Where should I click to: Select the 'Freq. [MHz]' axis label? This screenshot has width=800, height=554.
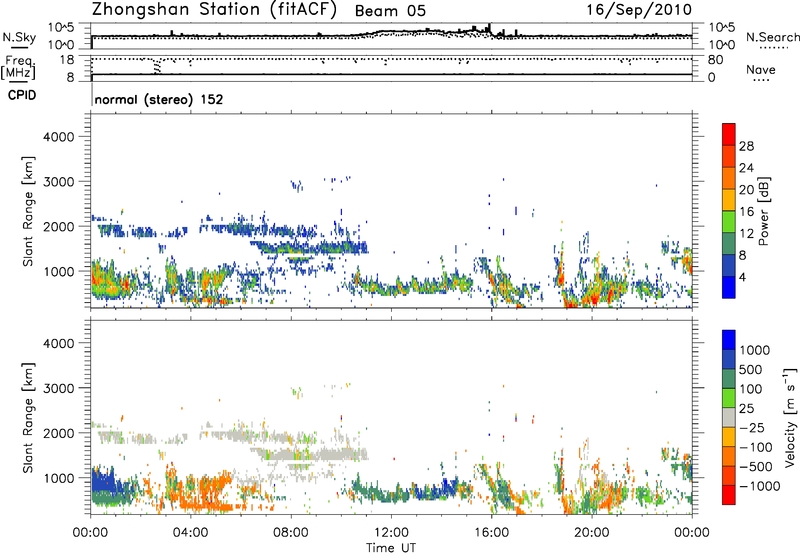point(19,67)
